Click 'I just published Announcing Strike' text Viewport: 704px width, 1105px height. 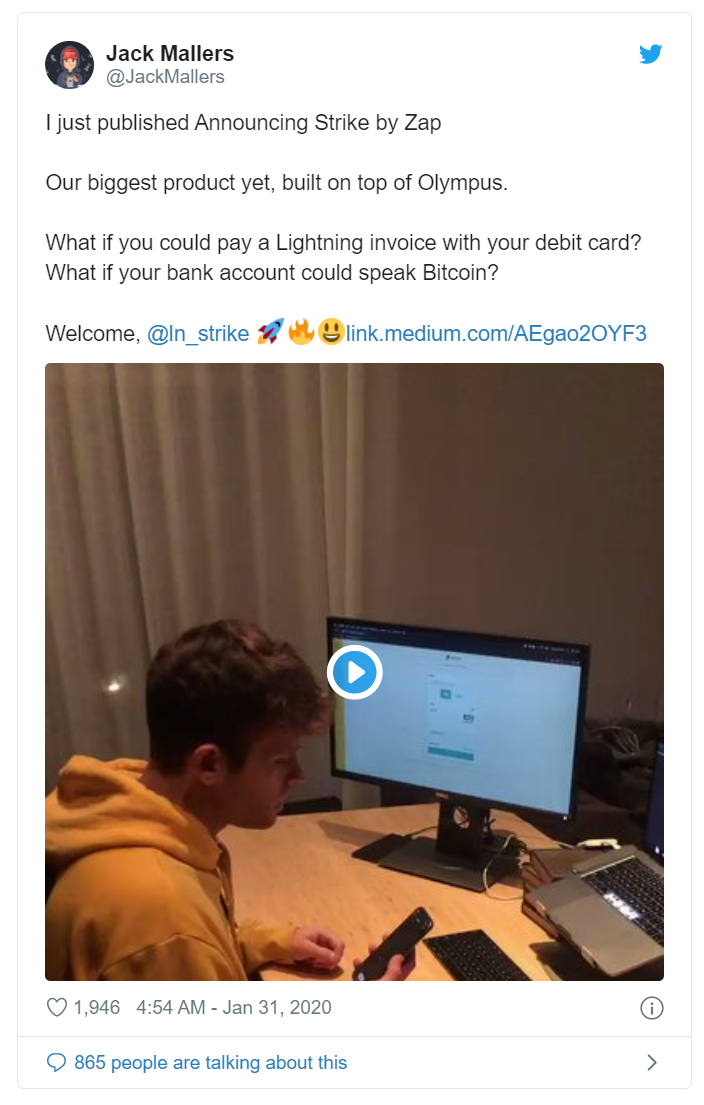tap(178, 123)
